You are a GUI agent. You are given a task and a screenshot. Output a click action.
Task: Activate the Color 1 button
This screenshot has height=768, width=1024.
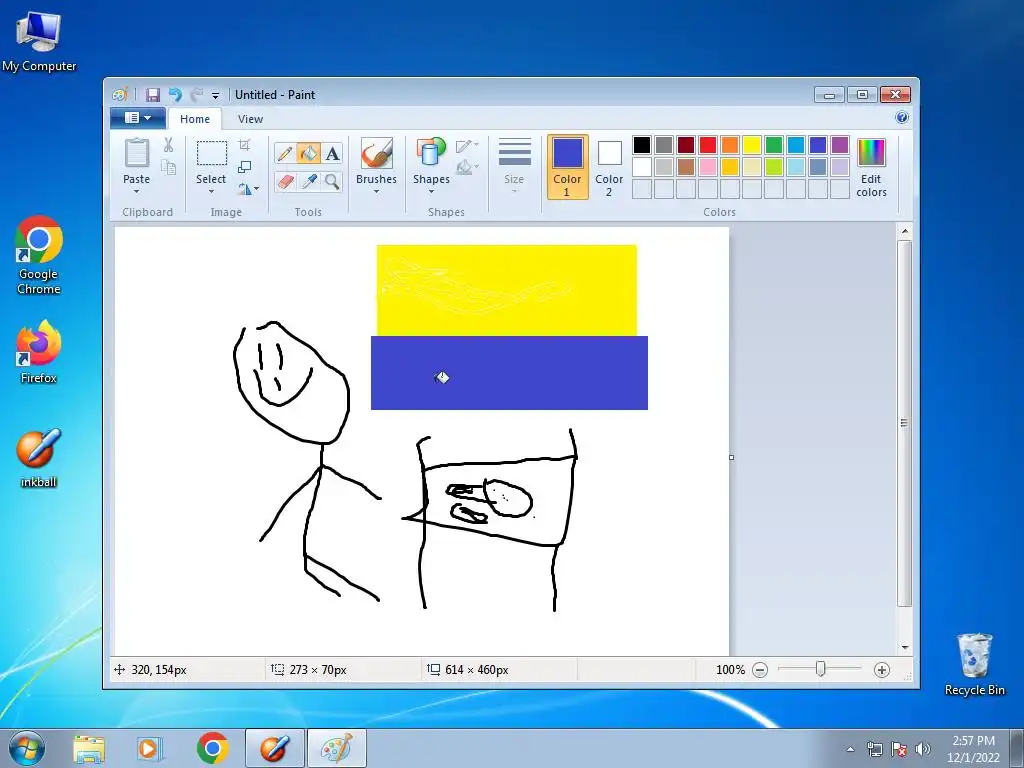(x=567, y=167)
